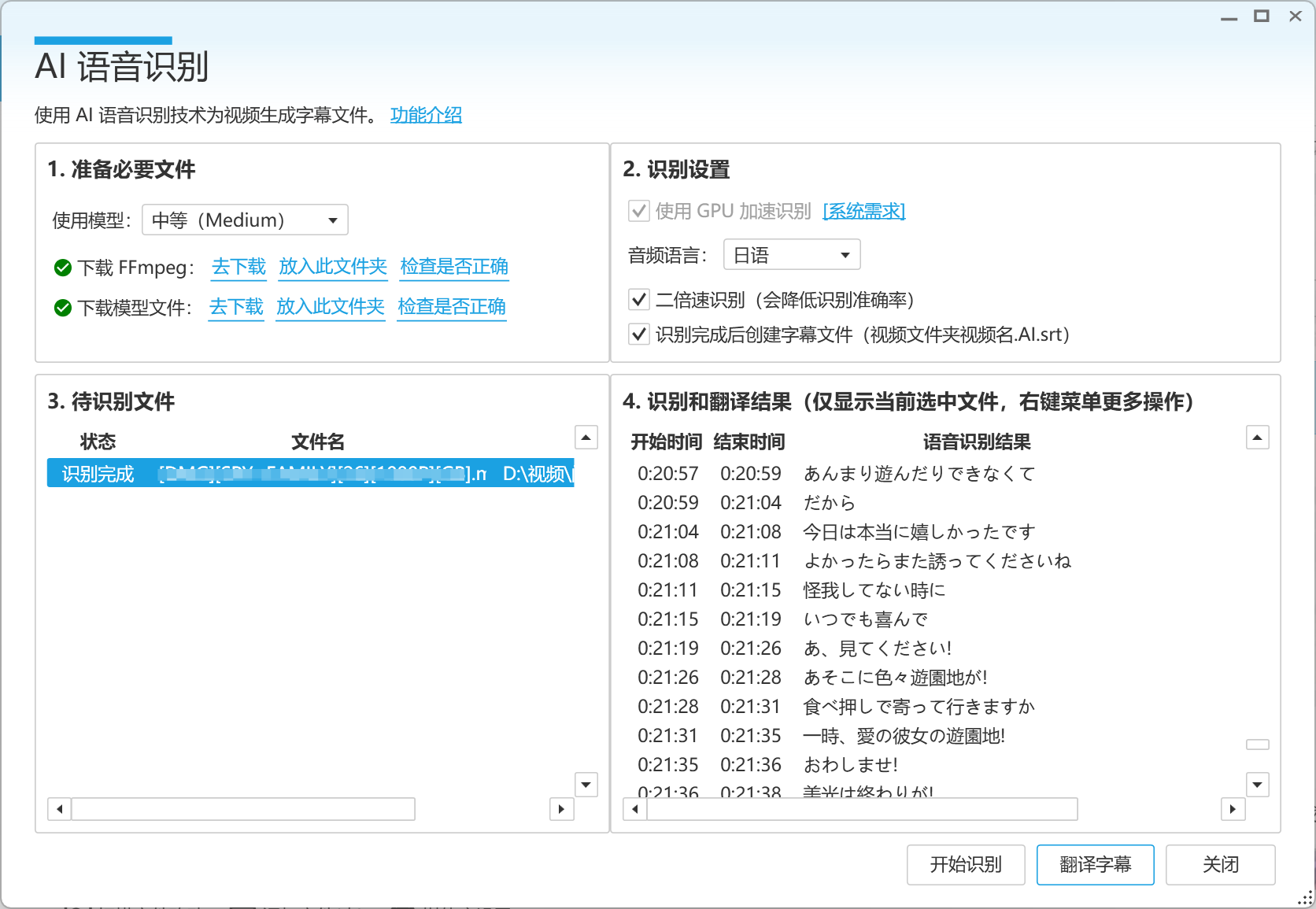Click 去下载 link for FFmpeg
This screenshot has width=1316, height=909.
pyautogui.click(x=238, y=267)
